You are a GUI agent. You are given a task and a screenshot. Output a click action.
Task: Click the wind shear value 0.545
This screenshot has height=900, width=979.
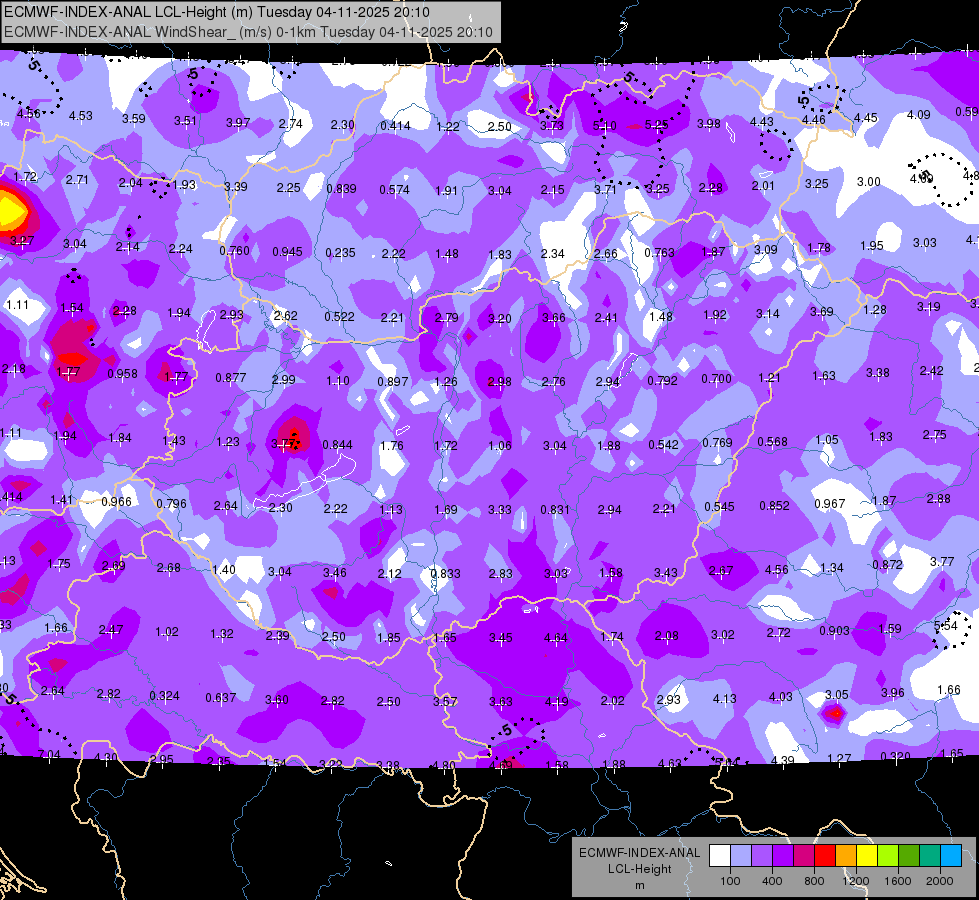pos(719,507)
